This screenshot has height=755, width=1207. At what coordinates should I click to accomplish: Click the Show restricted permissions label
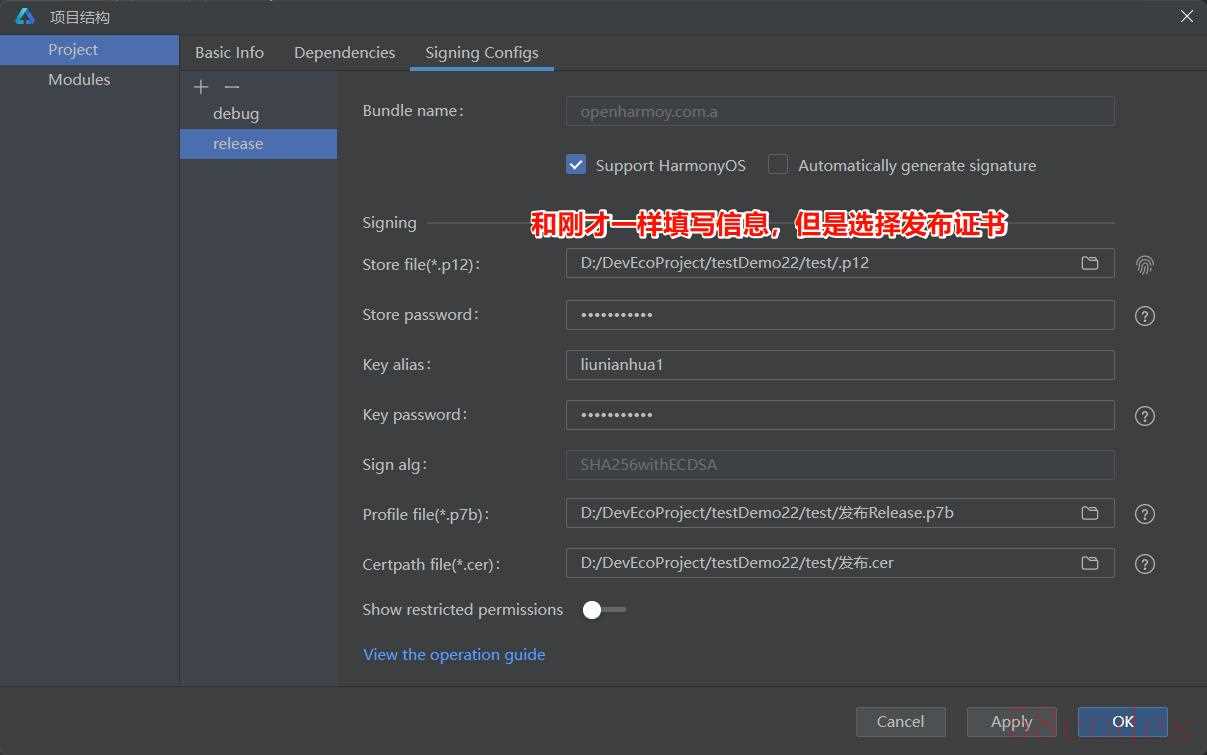[x=462, y=610]
